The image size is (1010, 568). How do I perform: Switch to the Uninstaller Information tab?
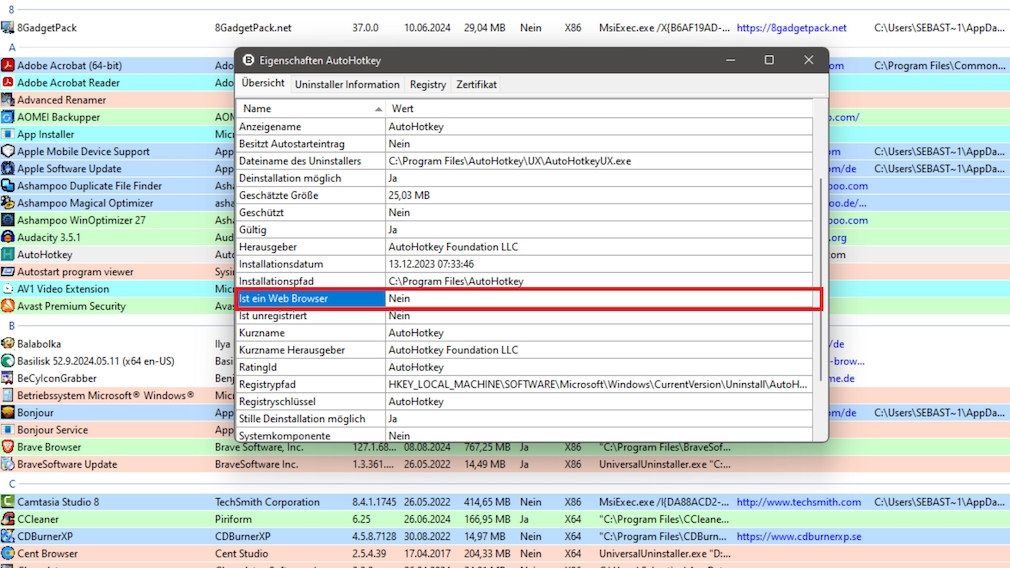pyautogui.click(x=347, y=85)
